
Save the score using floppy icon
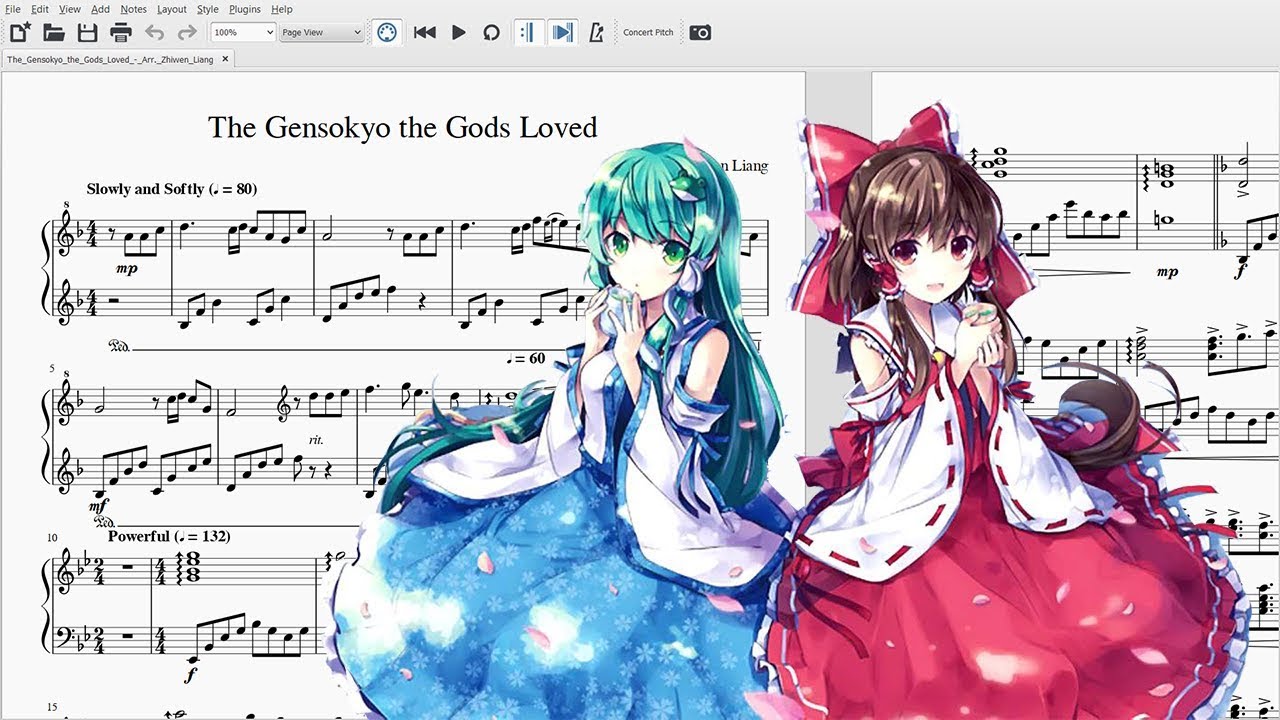point(88,32)
